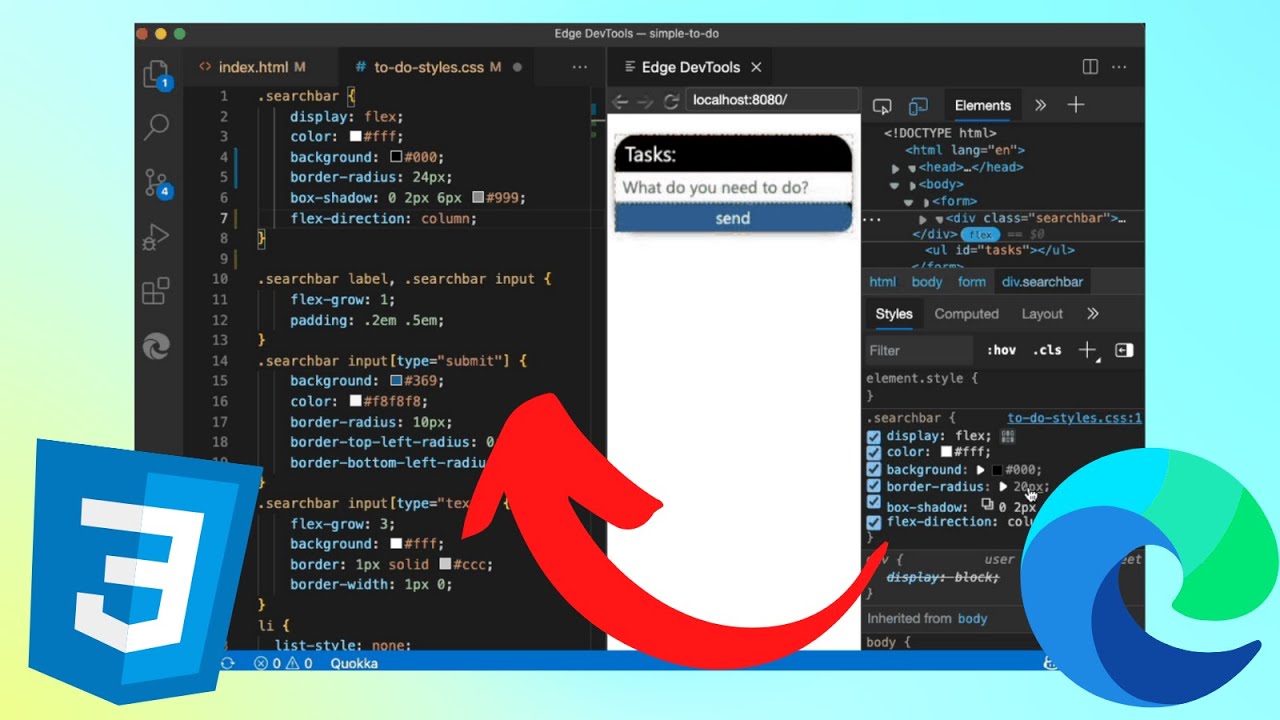Uncheck the display: flex declaration
This screenshot has width=1280, height=720.
click(x=873, y=437)
